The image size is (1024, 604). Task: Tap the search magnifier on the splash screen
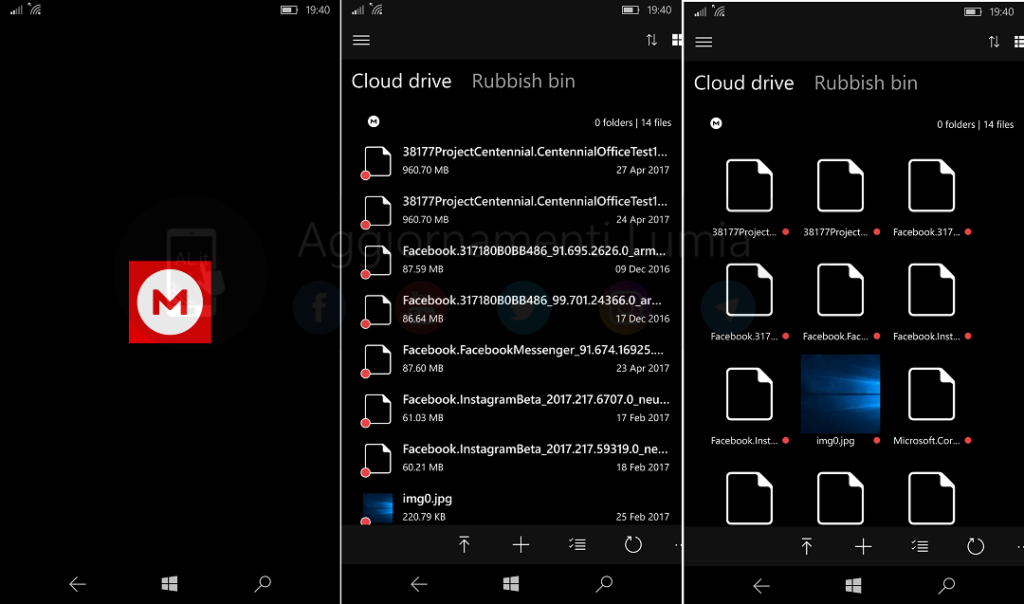[263, 584]
